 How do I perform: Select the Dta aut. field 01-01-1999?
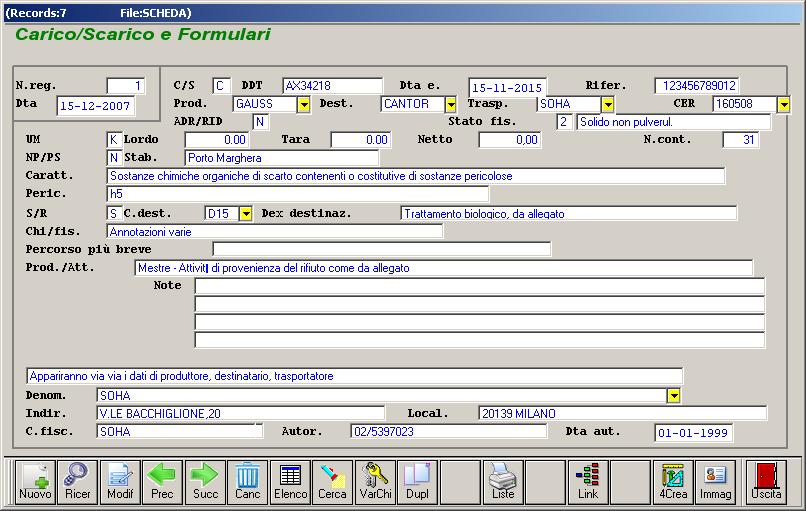[693, 433]
